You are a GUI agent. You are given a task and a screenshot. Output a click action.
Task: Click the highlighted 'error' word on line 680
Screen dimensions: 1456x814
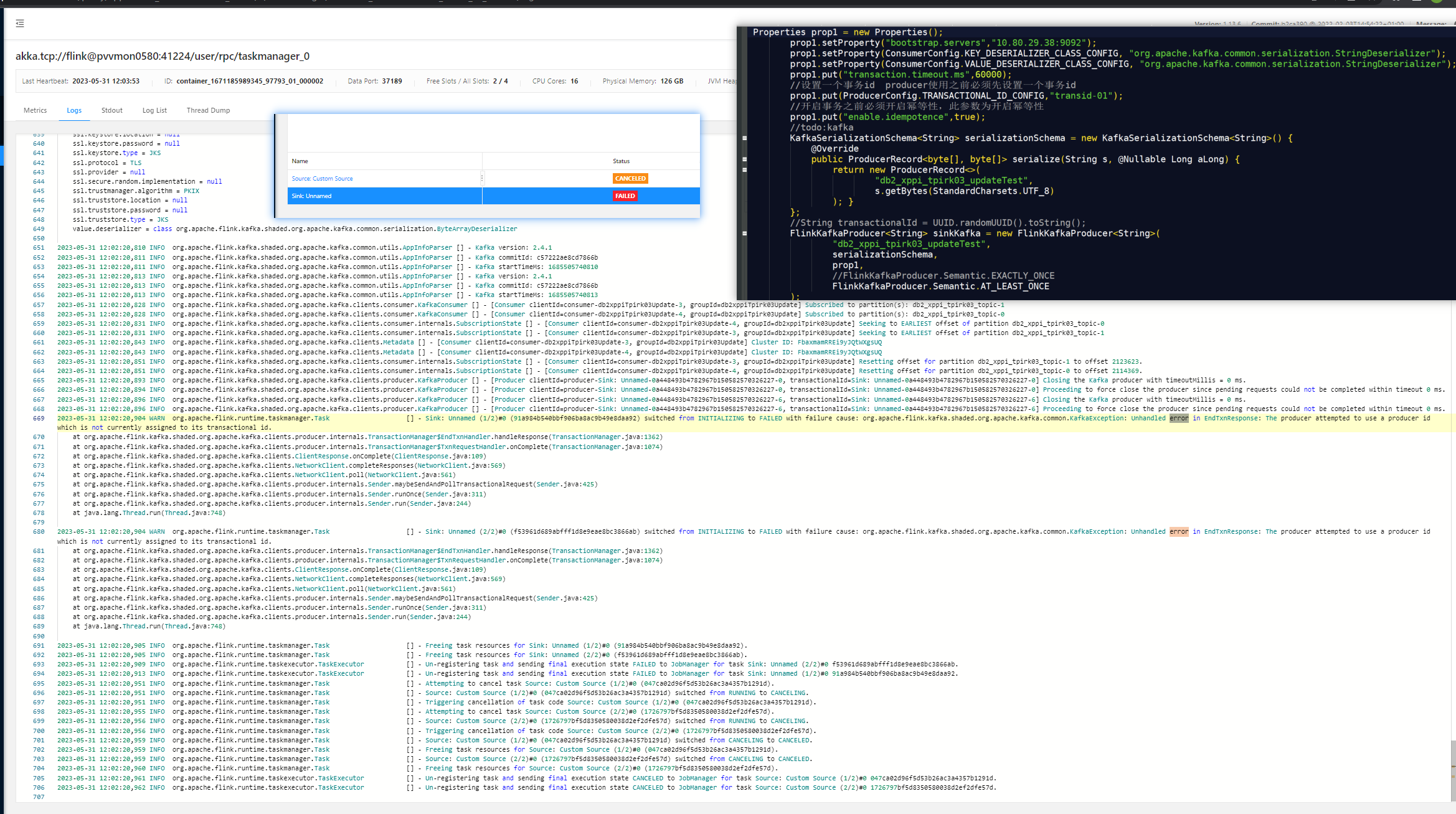(1179, 532)
